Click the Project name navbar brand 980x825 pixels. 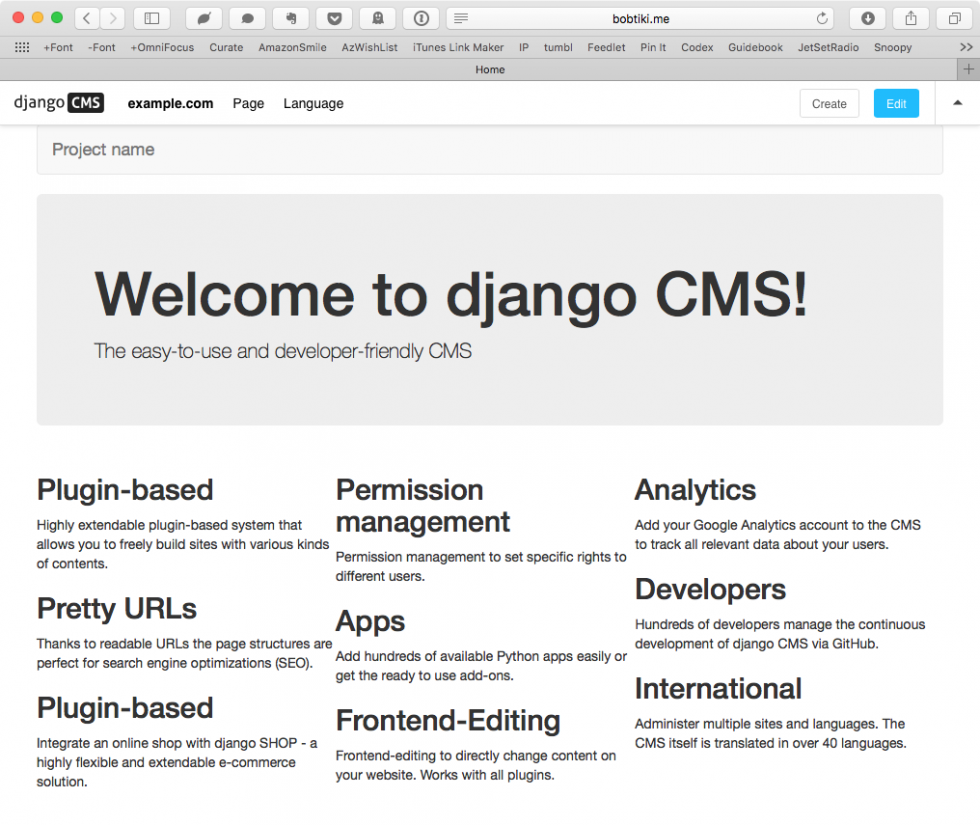(103, 150)
